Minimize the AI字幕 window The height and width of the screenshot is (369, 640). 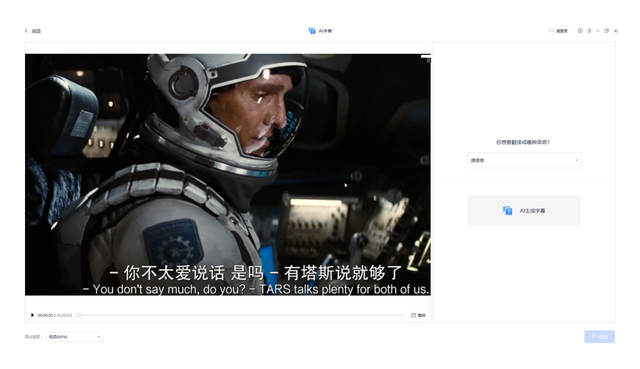click(598, 31)
